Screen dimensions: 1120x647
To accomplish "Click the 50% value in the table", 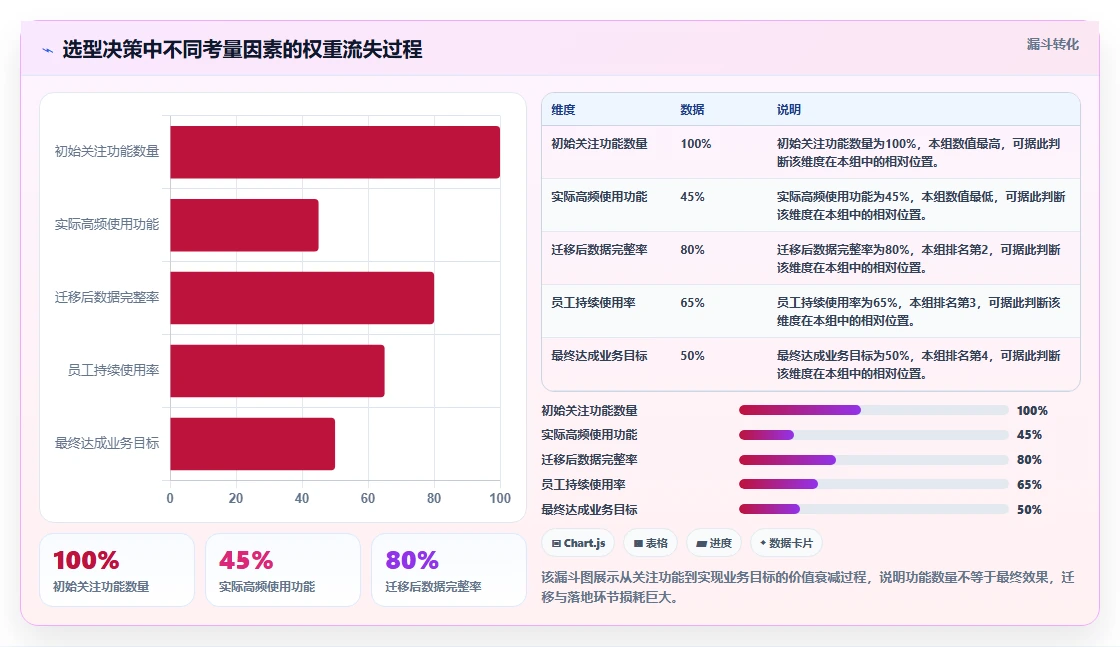I will [x=692, y=356].
